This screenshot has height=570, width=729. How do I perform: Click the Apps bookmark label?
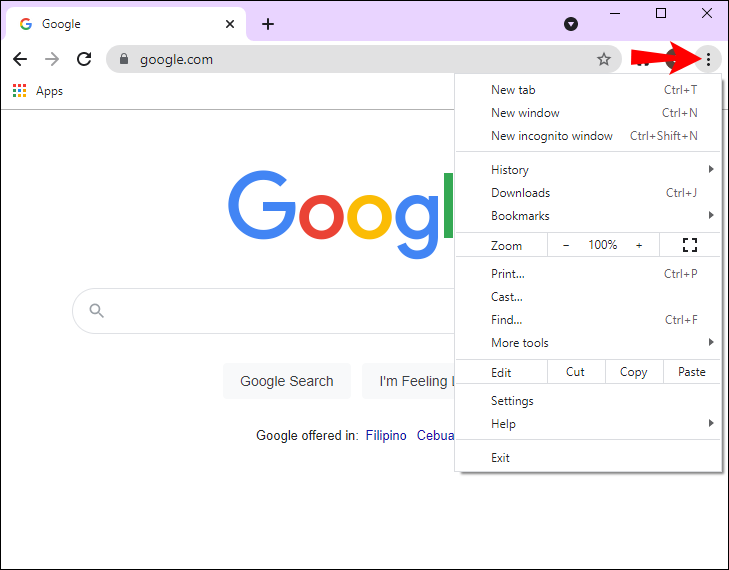49,91
